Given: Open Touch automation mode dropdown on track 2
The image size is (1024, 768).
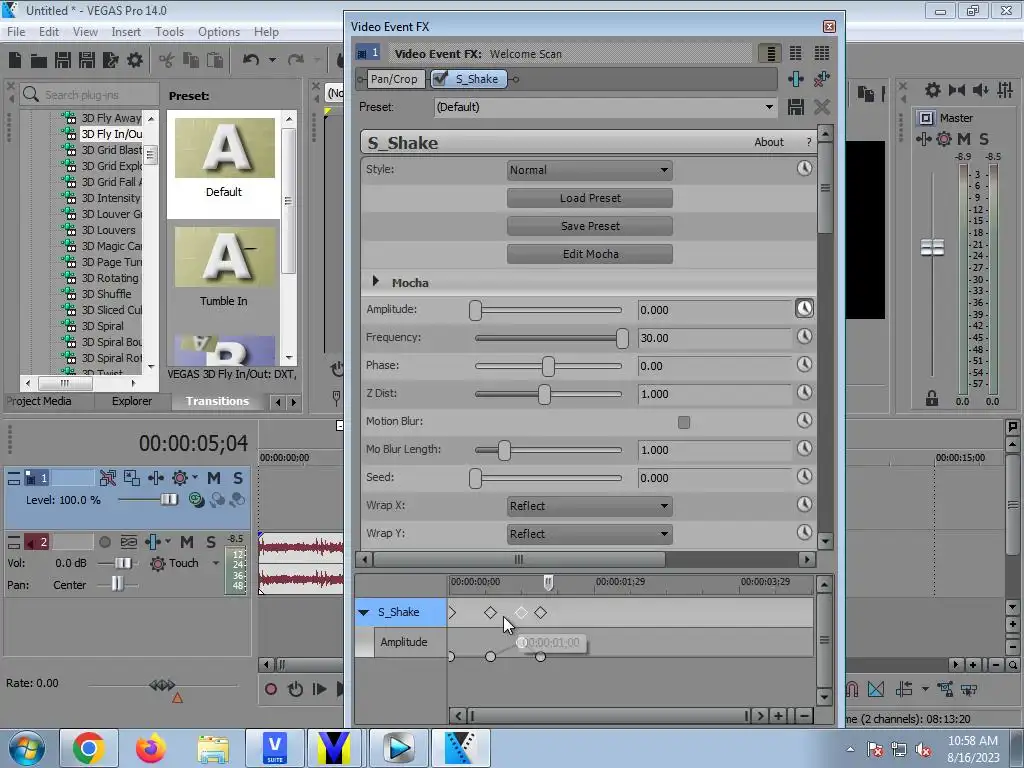Looking at the screenshot, I should tap(216, 563).
